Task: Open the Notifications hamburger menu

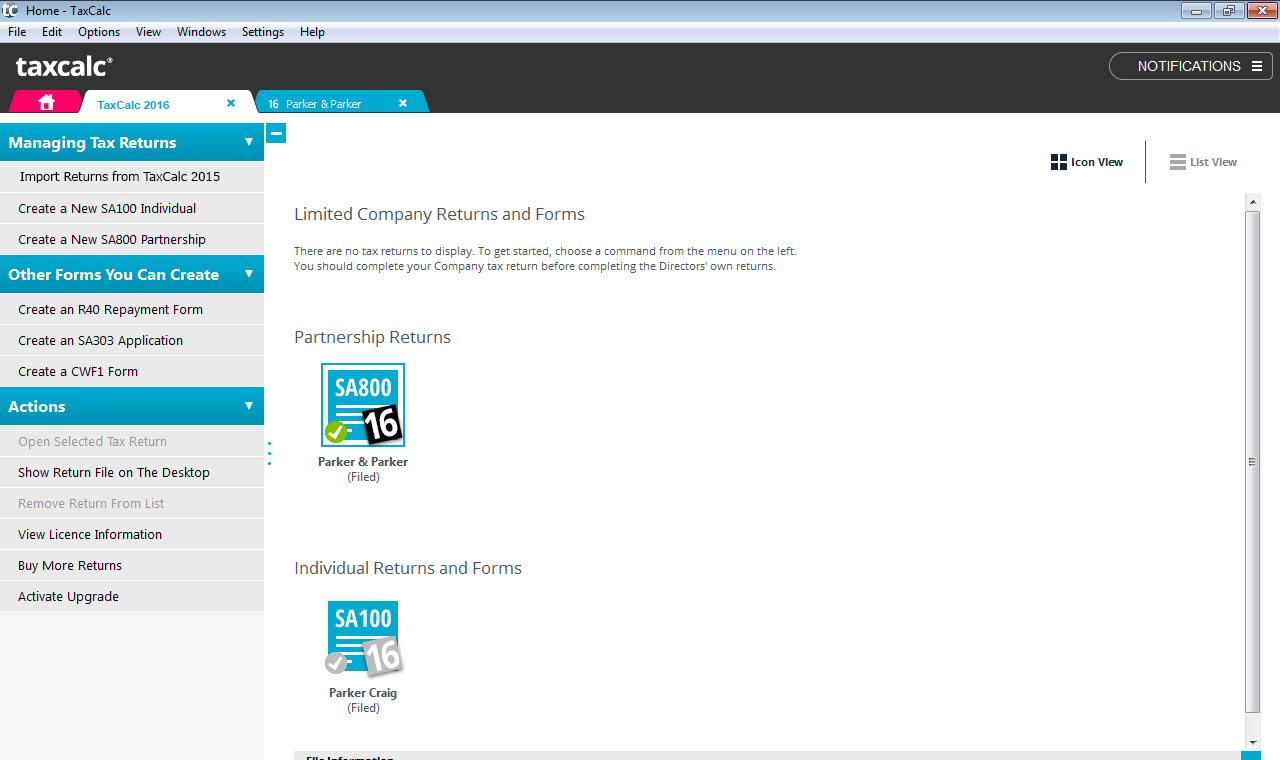Action: 1257,66
